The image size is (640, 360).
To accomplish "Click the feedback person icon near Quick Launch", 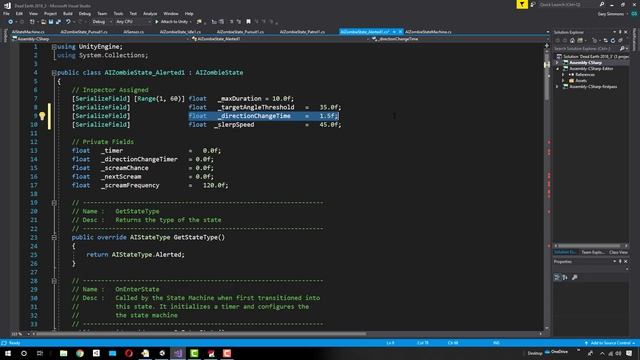I will (x=533, y=4).
